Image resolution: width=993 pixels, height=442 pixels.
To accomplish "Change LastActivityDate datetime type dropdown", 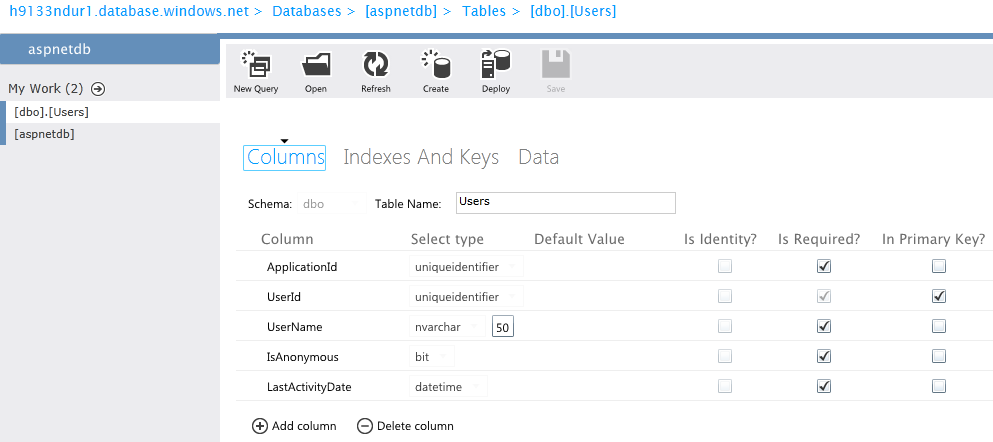I will (x=450, y=387).
